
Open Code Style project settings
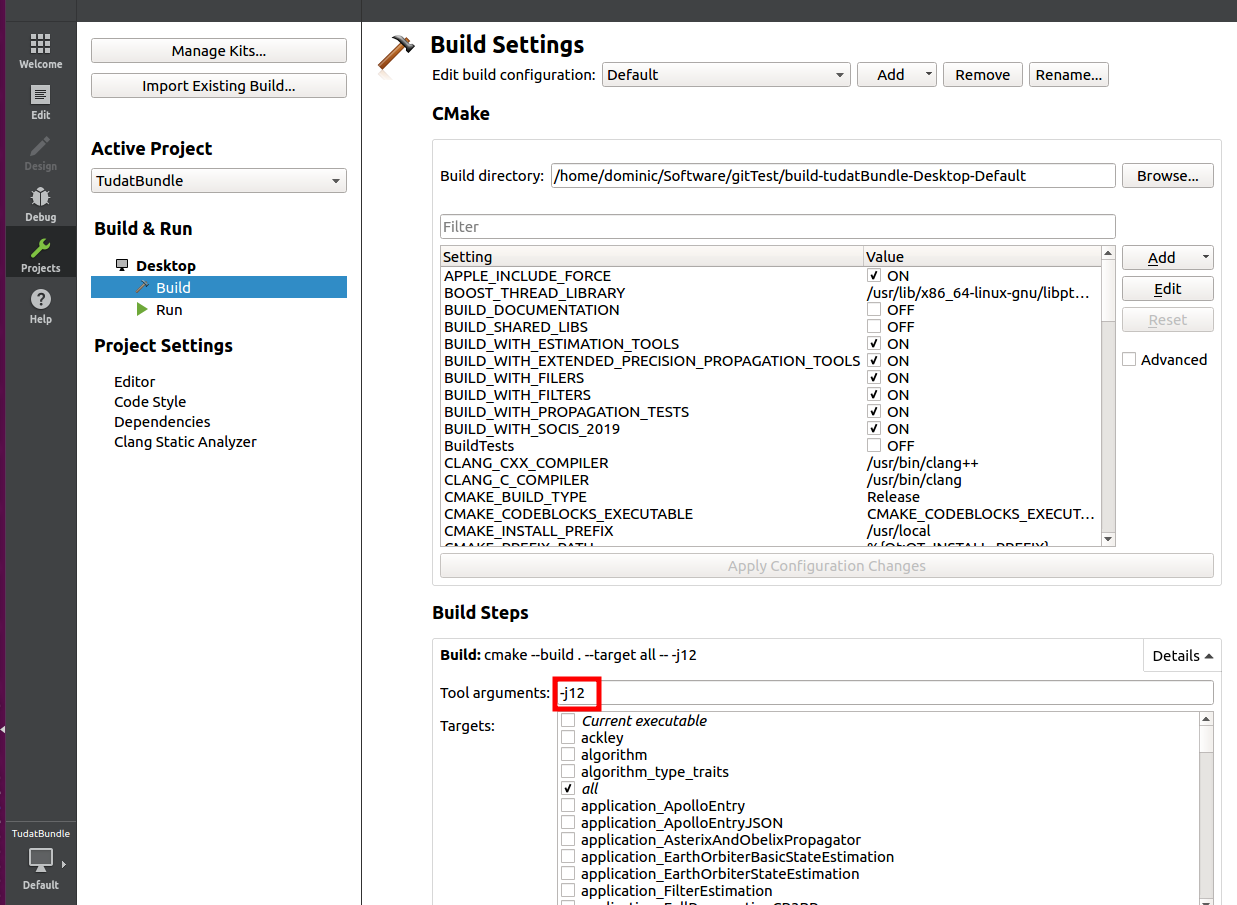pos(150,402)
